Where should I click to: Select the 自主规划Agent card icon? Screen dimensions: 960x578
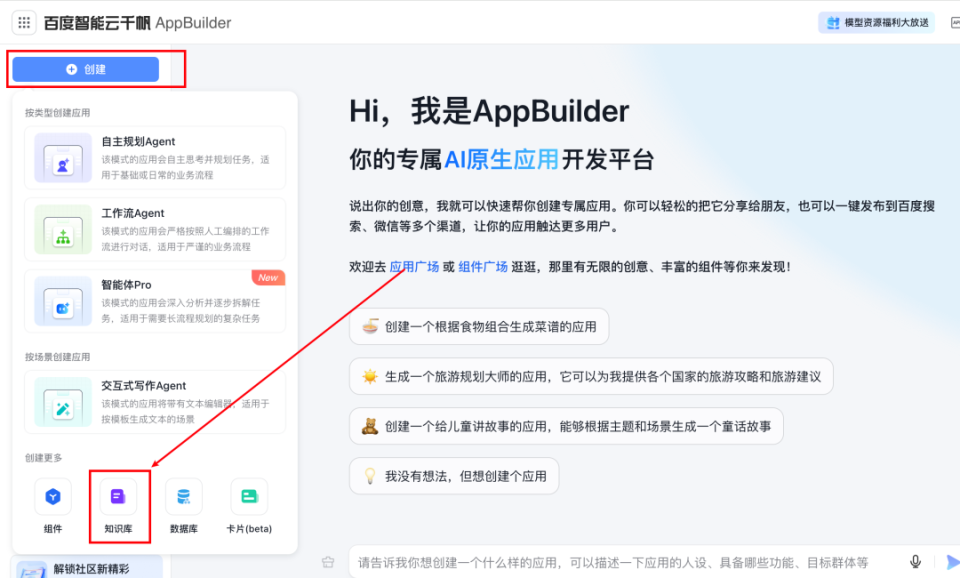point(63,158)
